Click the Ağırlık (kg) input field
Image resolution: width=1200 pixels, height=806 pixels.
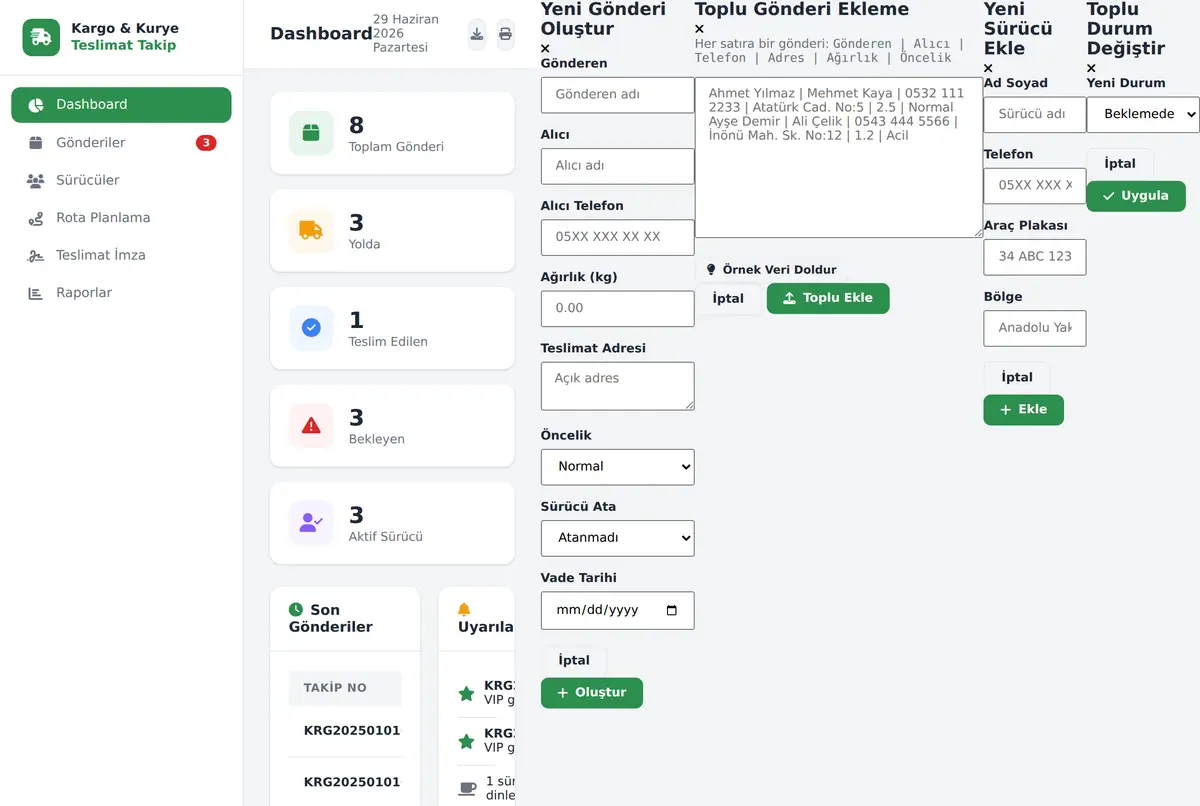coord(617,308)
